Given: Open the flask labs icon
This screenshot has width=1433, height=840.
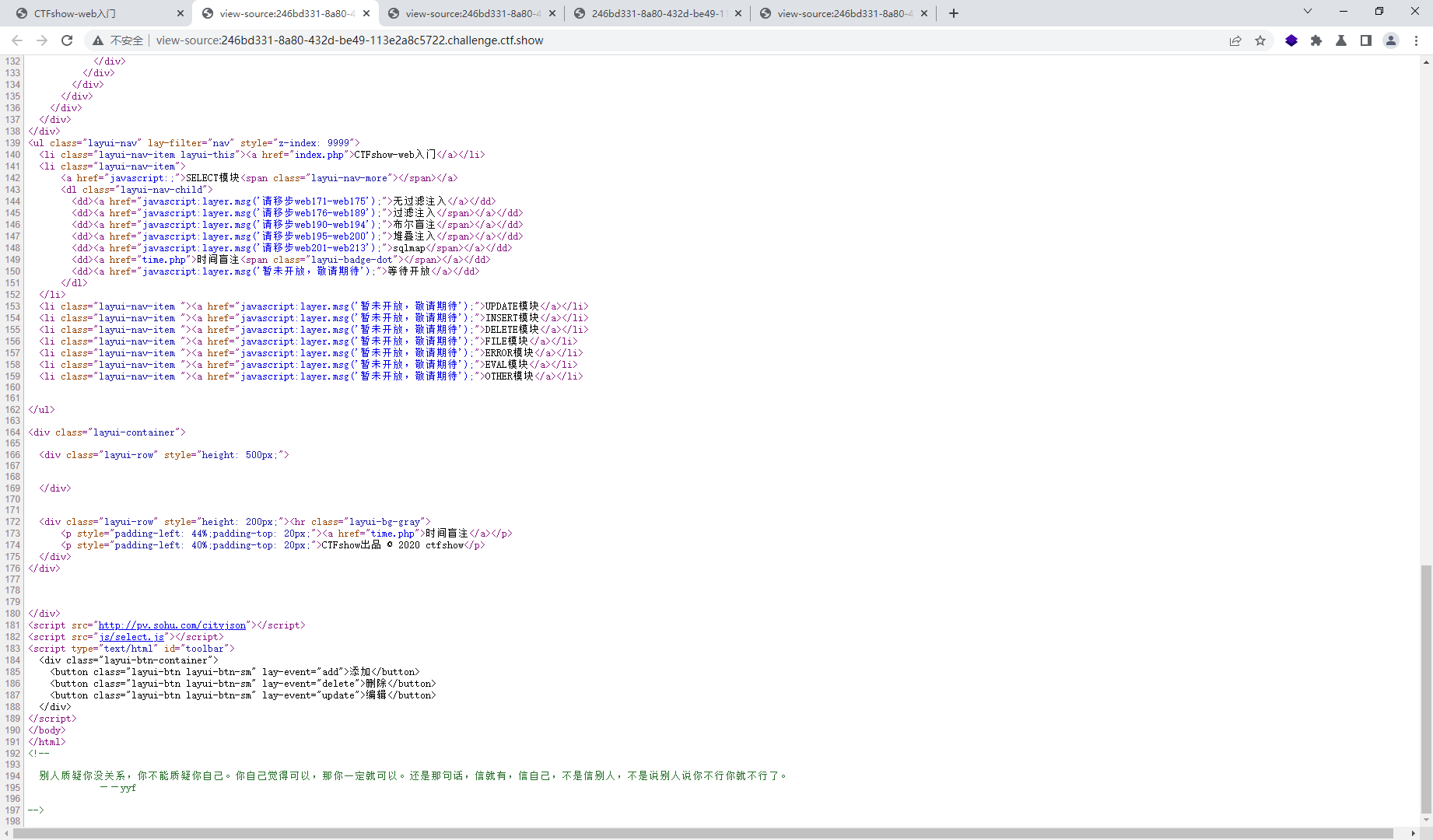Looking at the screenshot, I should (x=1341, y=40).
